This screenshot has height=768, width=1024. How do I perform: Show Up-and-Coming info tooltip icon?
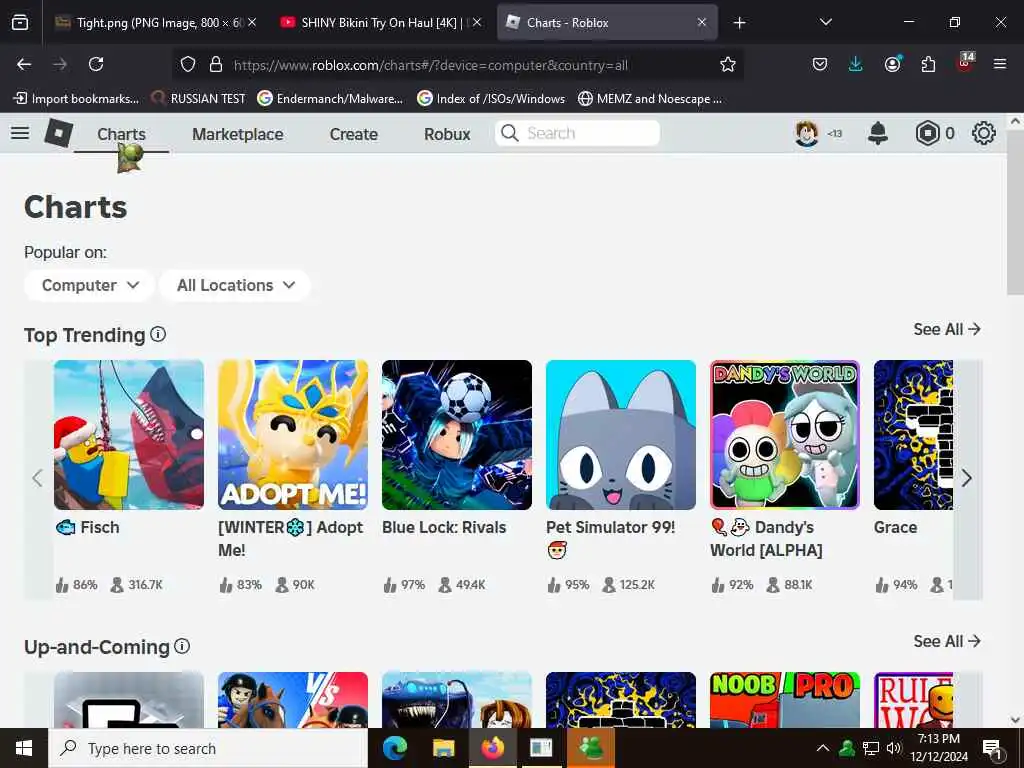(182, 647)
